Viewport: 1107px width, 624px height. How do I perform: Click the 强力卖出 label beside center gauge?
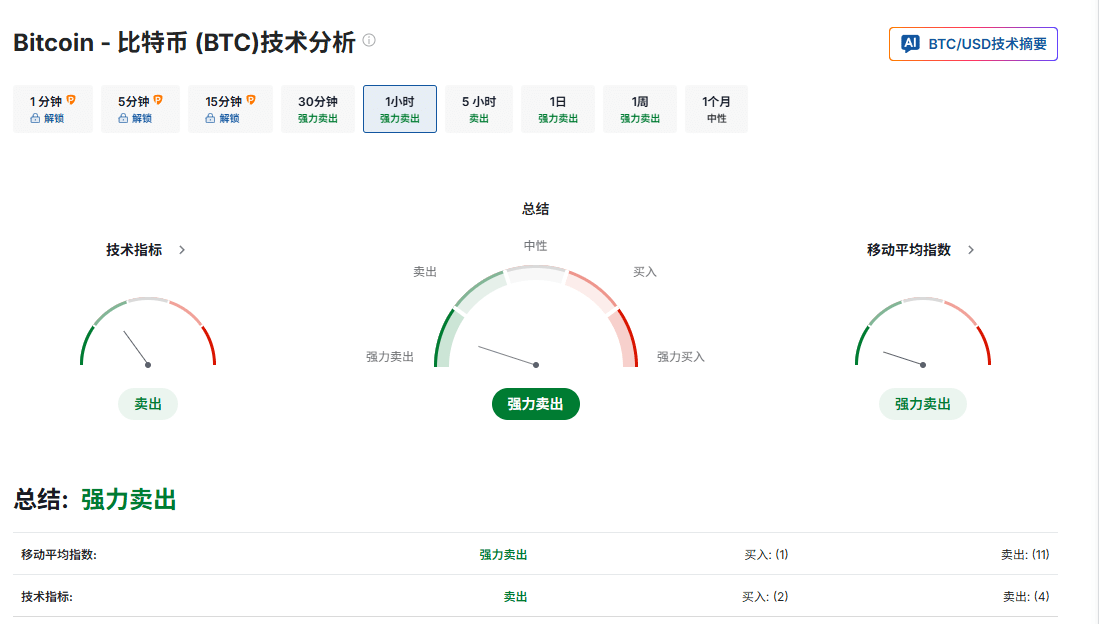click(390, 356)
